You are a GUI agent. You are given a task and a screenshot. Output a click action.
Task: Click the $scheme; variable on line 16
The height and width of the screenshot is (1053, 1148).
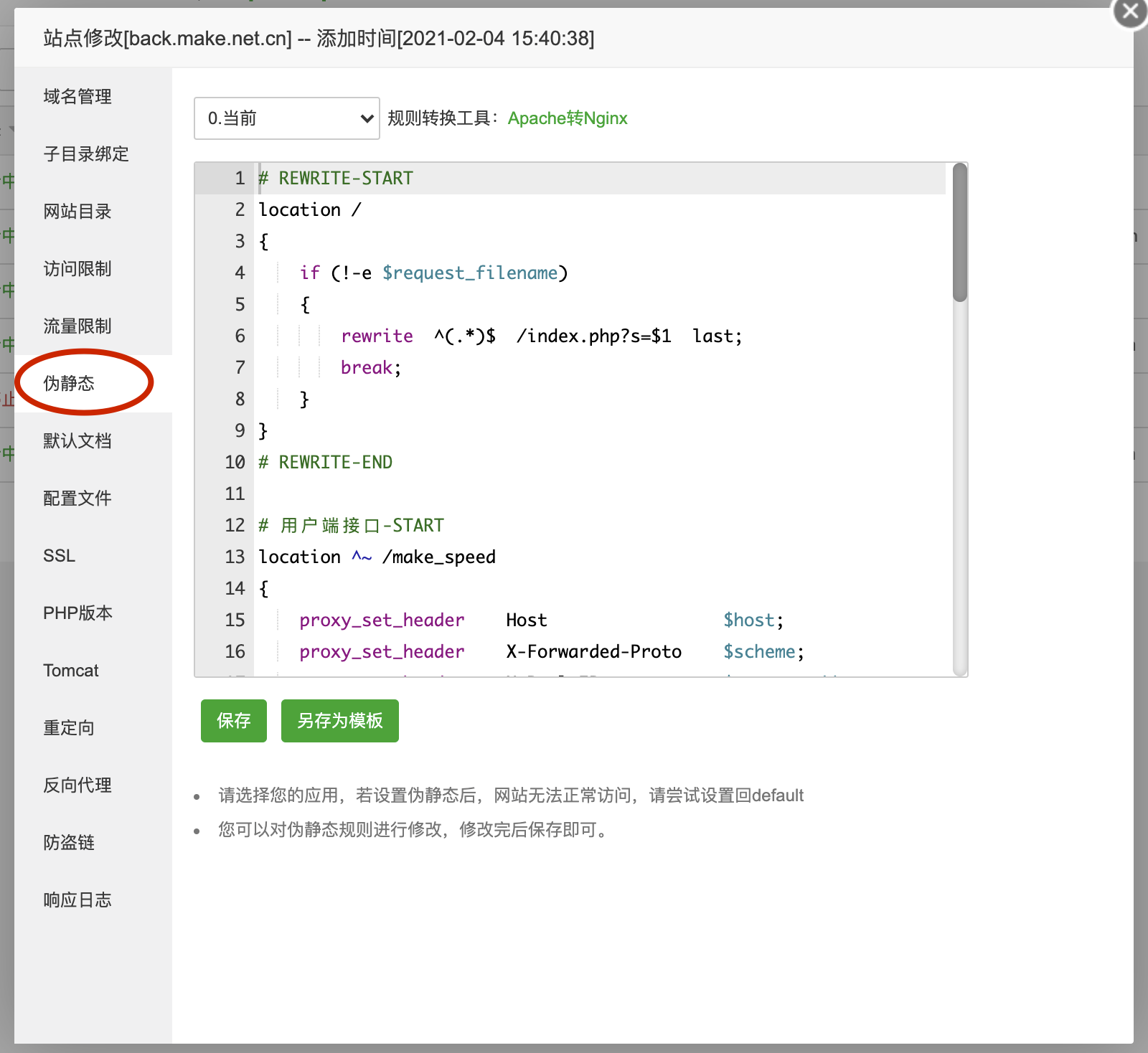pyautogui.click(x=764, y=652)
